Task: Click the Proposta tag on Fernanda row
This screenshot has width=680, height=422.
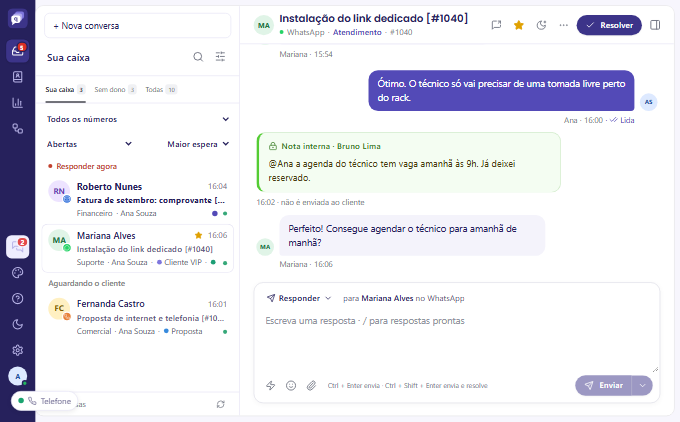Action: pos(183,331)
